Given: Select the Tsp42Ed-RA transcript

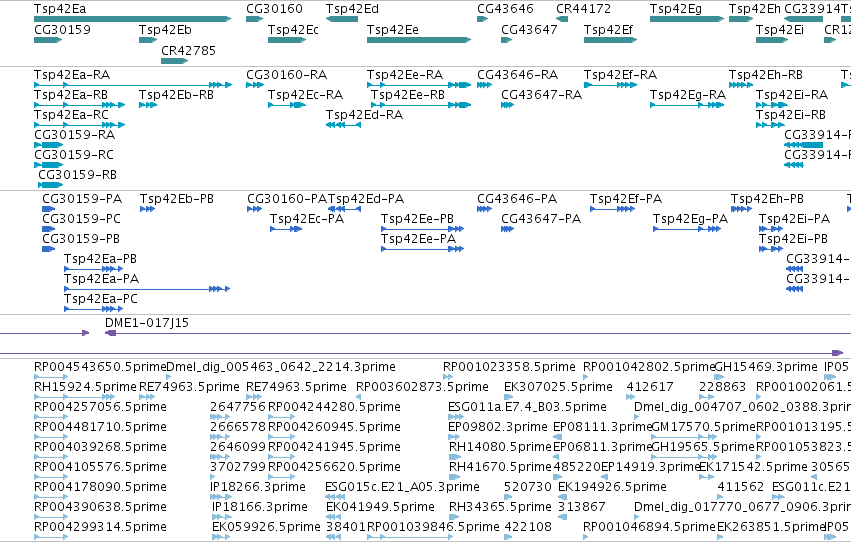Looking at the screenshot, I should pos(344,125).
